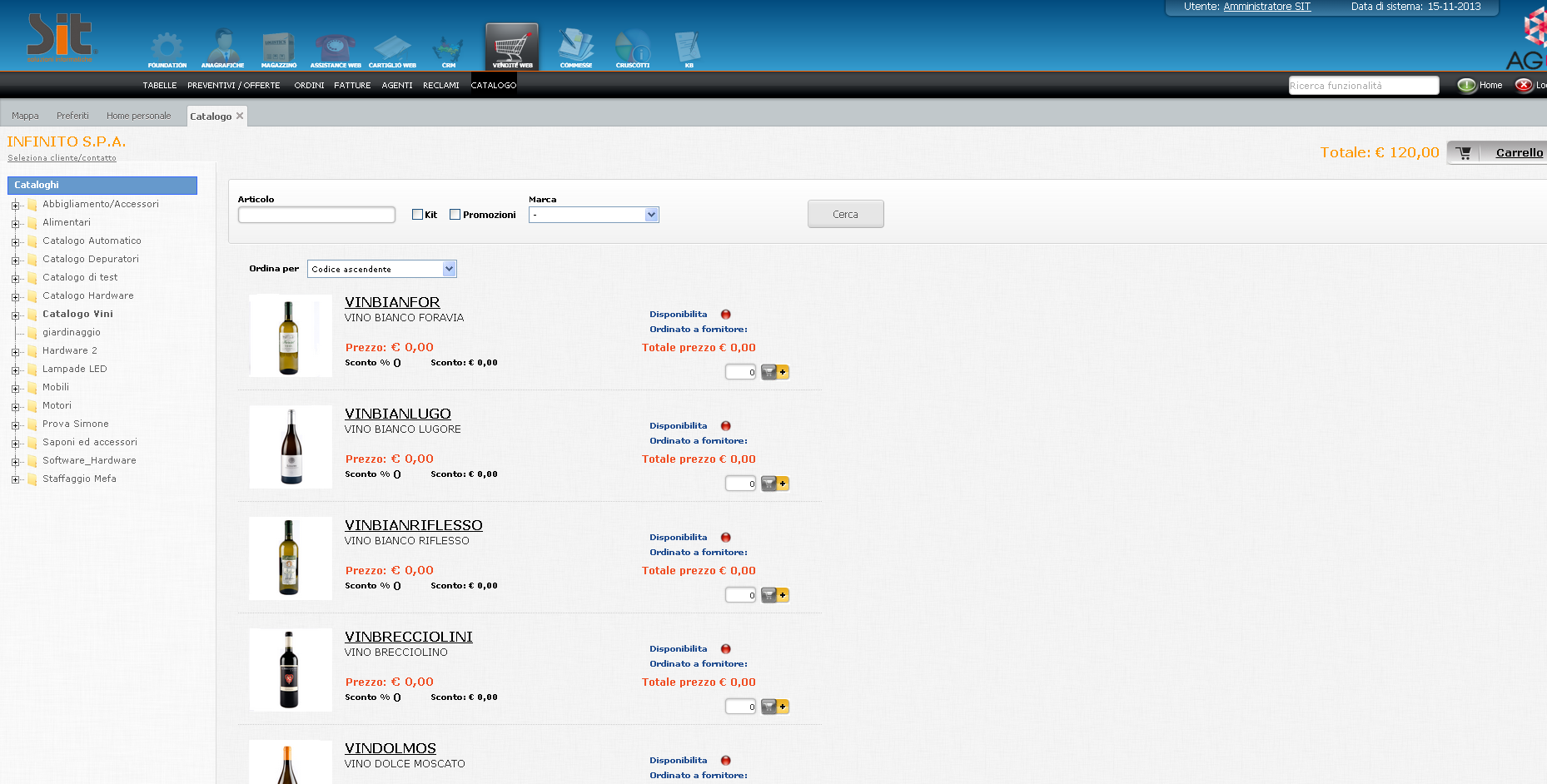
Task: Open the Commesse module
Action: coord(575,46)
